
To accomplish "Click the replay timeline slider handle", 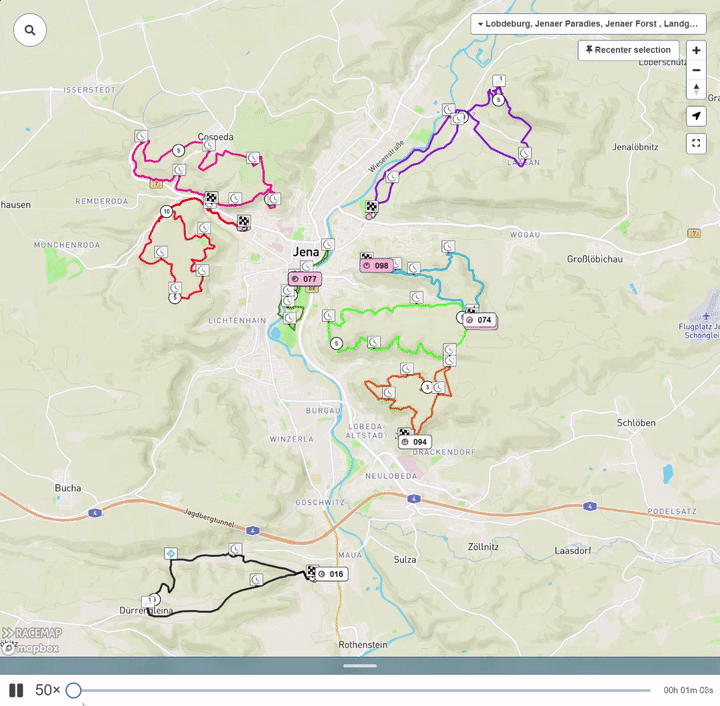I will [x=74, y=690].
